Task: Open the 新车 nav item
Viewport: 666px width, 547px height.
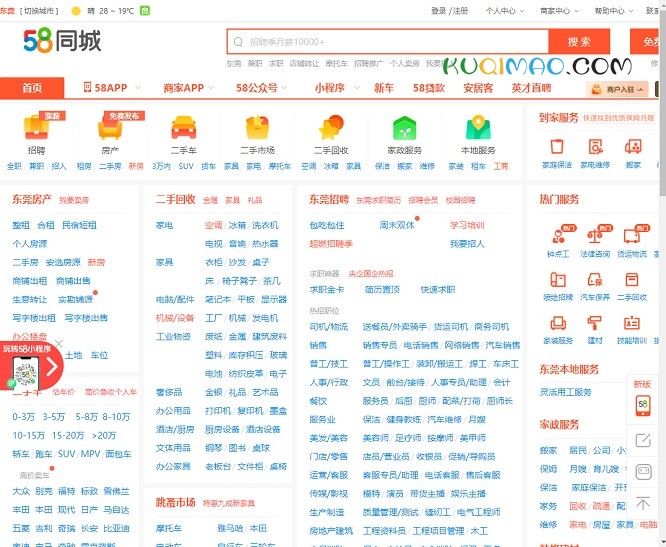Action: tap(384, 88)
